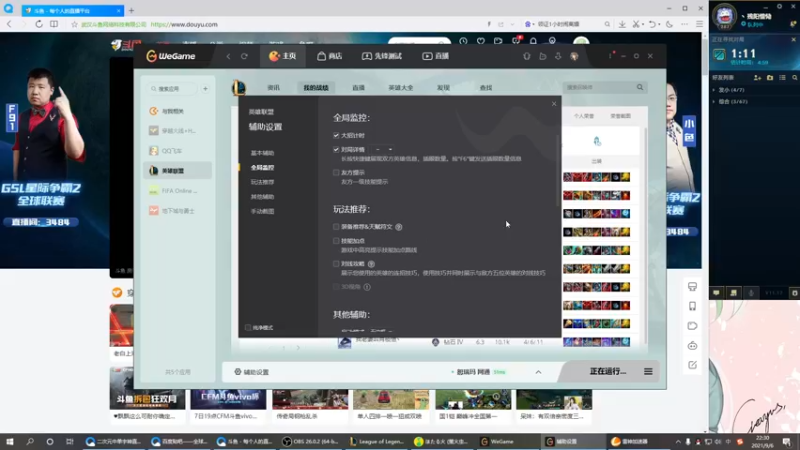Toggle the 大招计时 checkbox
Image resolution: width=800 pixels, height=450 pixels.
[336, 135]
